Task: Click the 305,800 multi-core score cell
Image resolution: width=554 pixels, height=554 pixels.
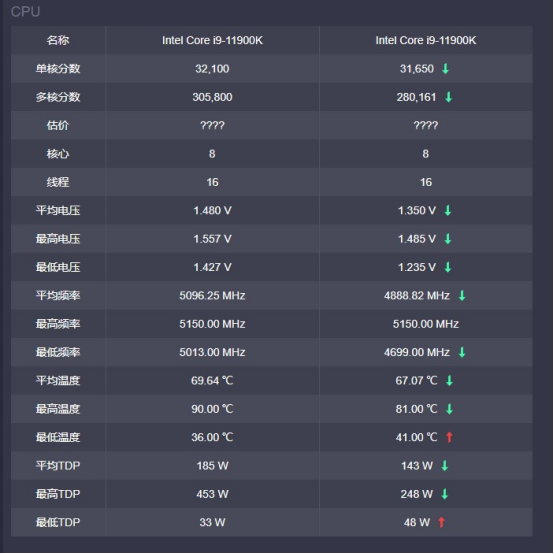Action: [212, 97]
